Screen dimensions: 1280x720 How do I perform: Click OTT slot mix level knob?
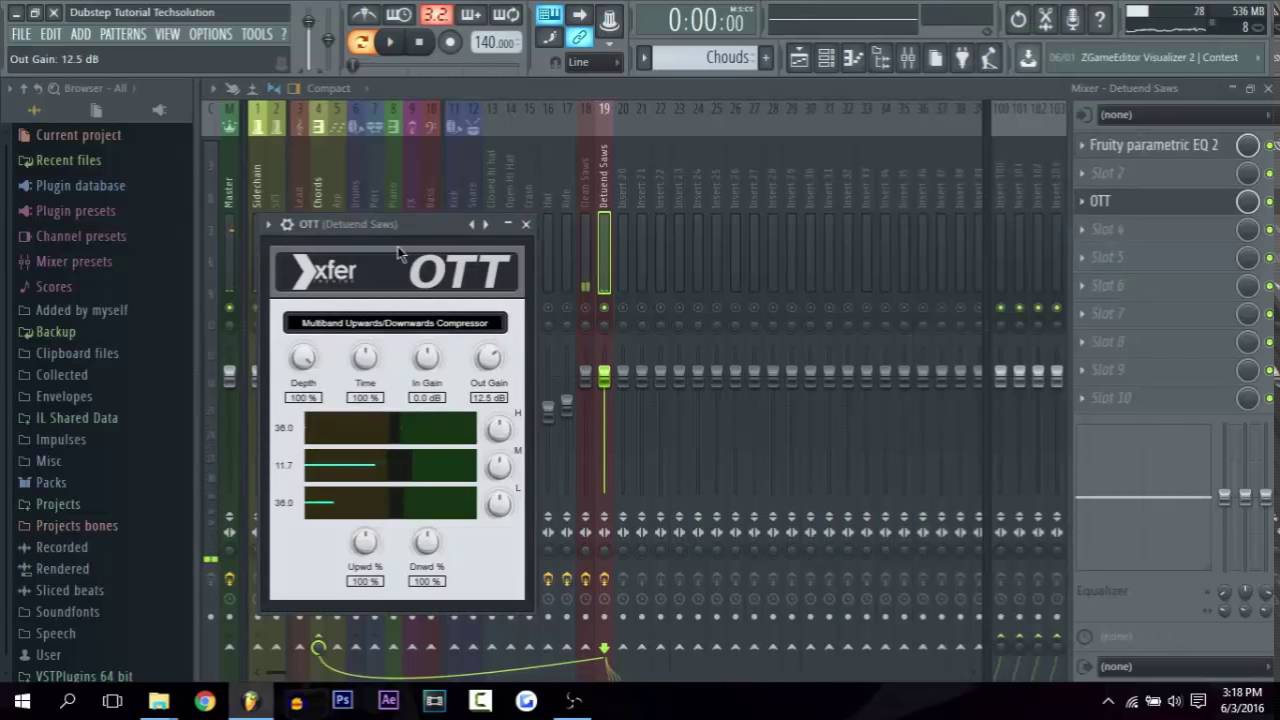pos(1248,201)
